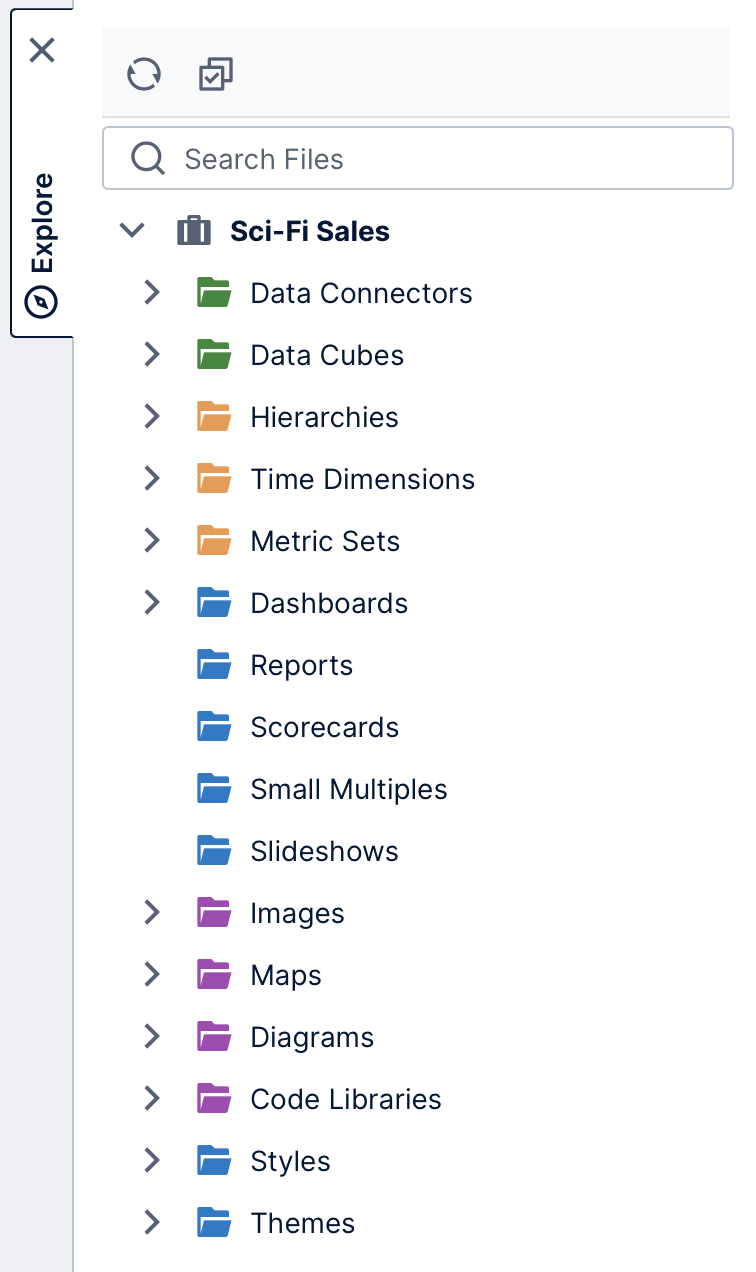Click the blue Reports folder icon
The image size is (756, 1272).
[214, 665]
